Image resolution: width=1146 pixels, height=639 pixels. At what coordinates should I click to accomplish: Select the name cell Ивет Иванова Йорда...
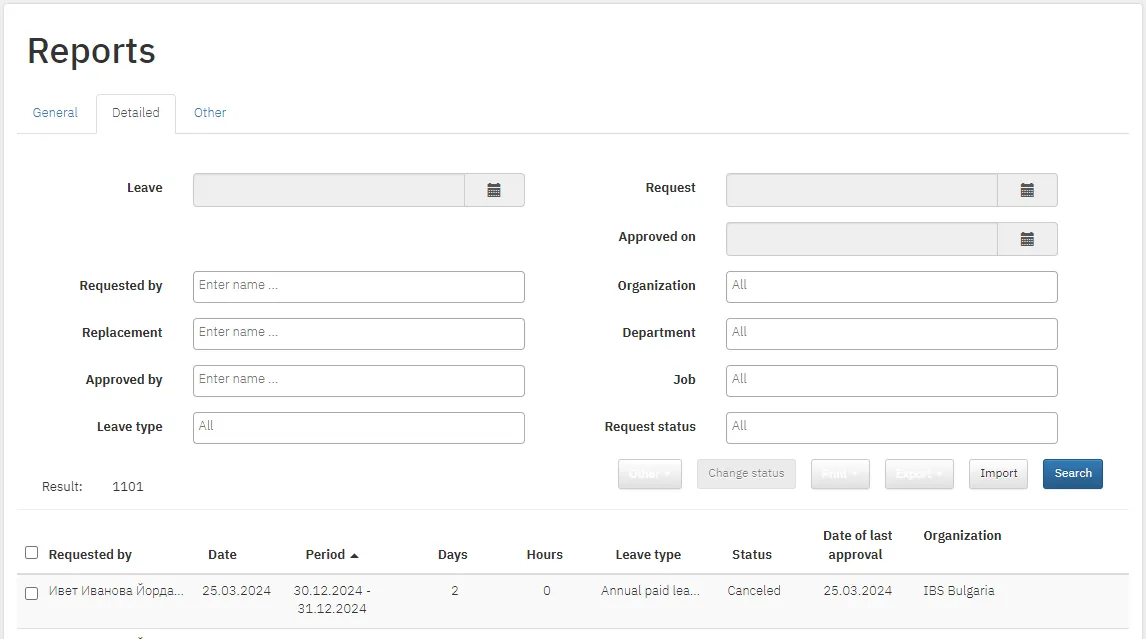tap(116, 591)
